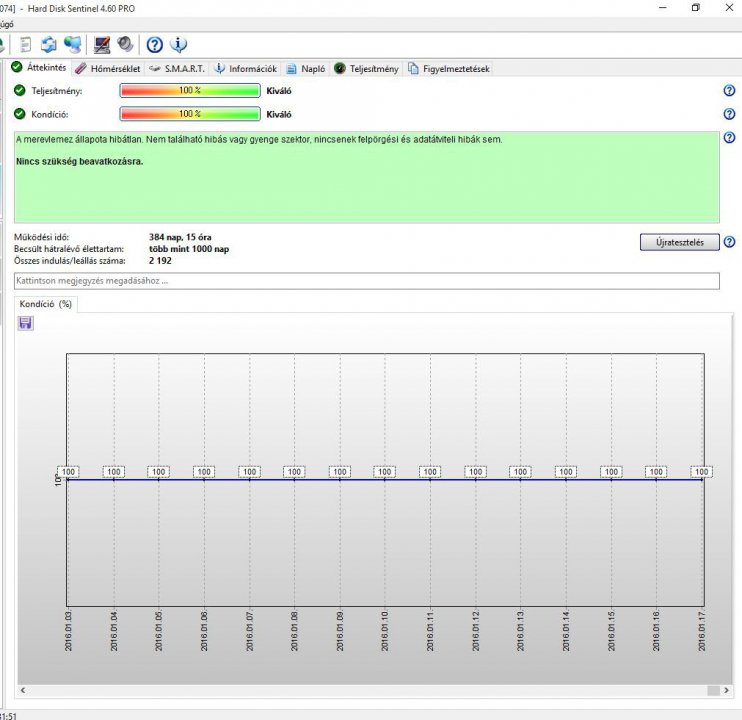
Task: Click the monitor with pencil toolbar icon
Action: (x=102, y=44)
